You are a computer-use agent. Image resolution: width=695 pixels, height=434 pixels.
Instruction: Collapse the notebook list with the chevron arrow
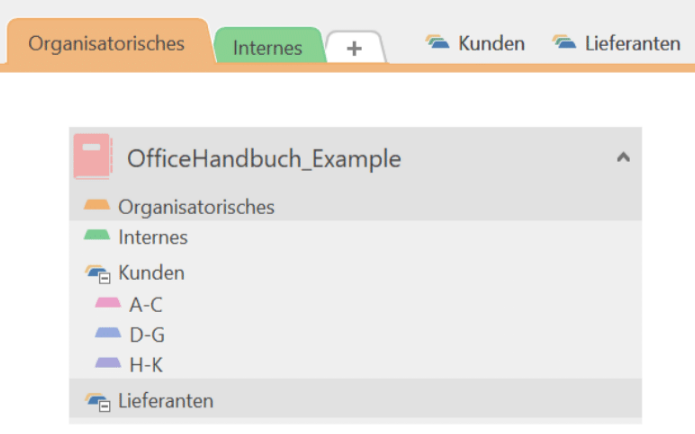tap(623, 157)
